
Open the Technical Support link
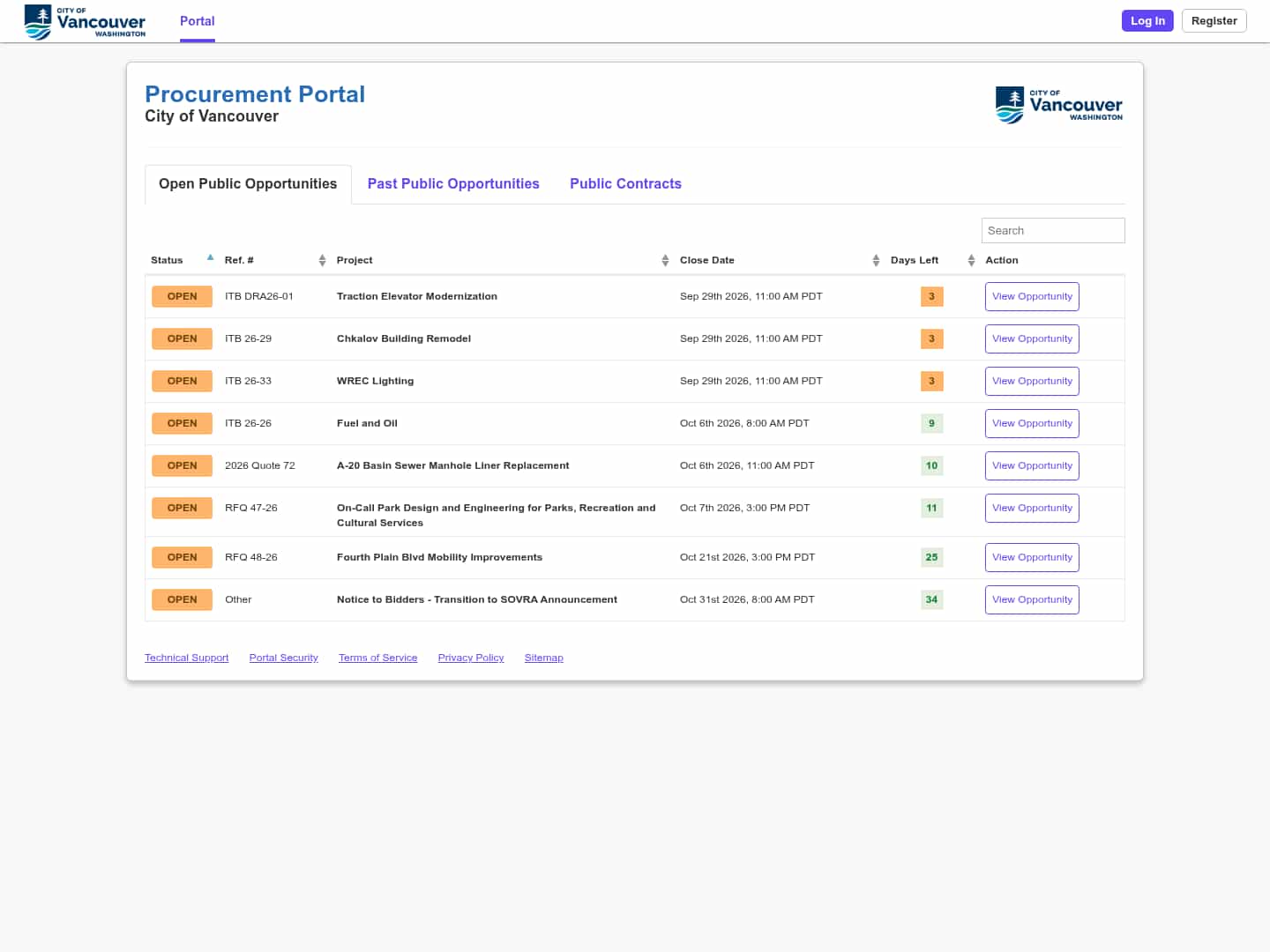tap(186, 658)
